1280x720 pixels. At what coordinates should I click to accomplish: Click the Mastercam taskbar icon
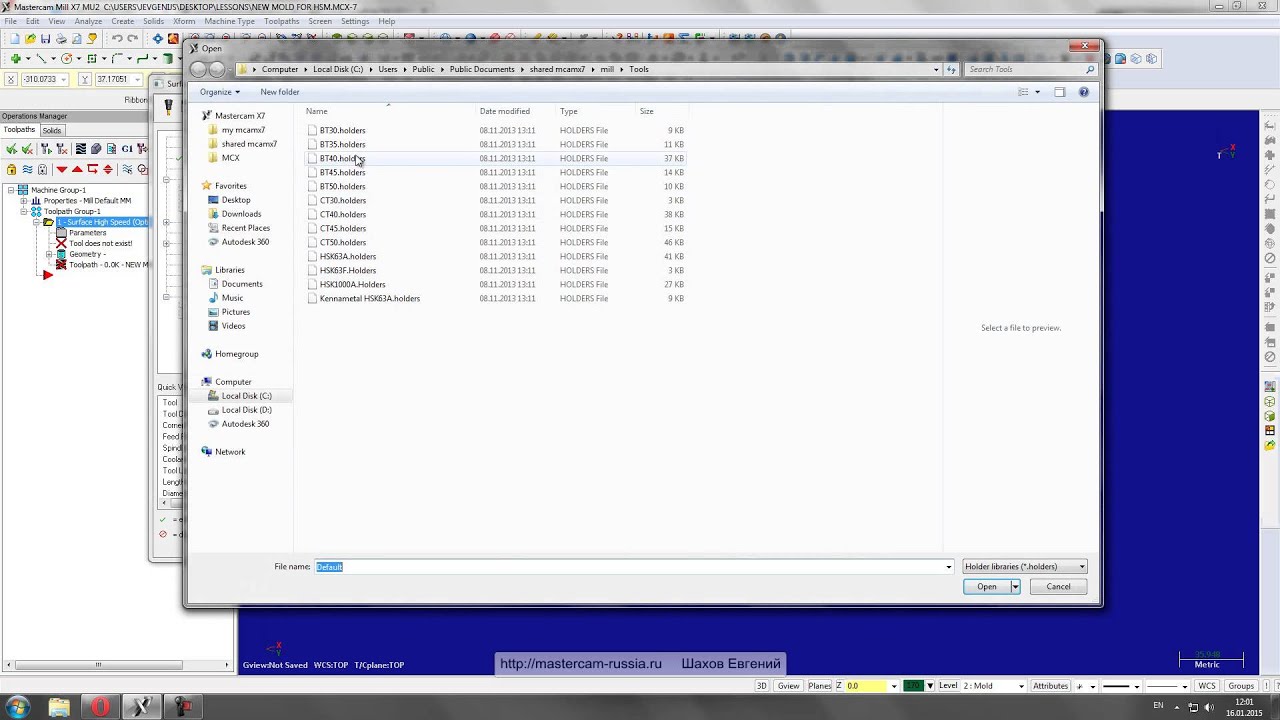pos(141,707)
